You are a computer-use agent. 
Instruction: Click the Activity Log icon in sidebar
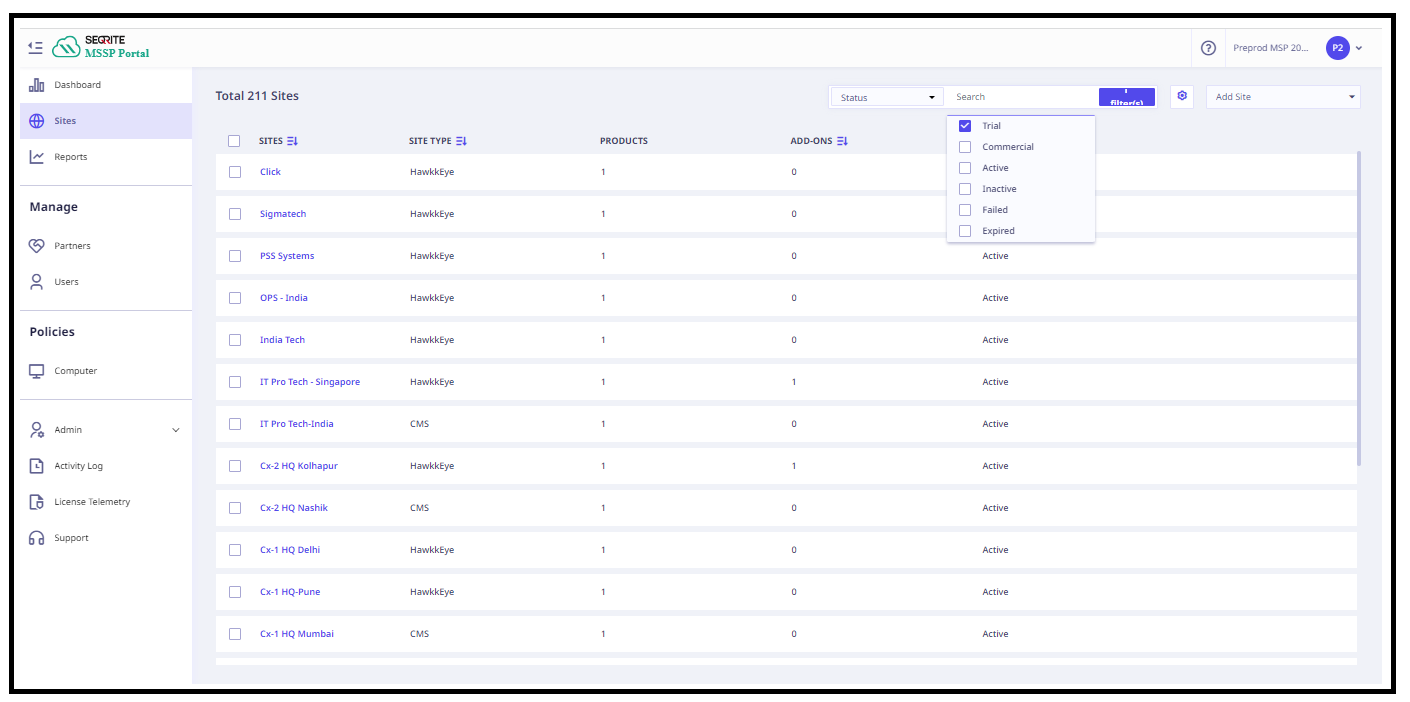coord(36,466)
